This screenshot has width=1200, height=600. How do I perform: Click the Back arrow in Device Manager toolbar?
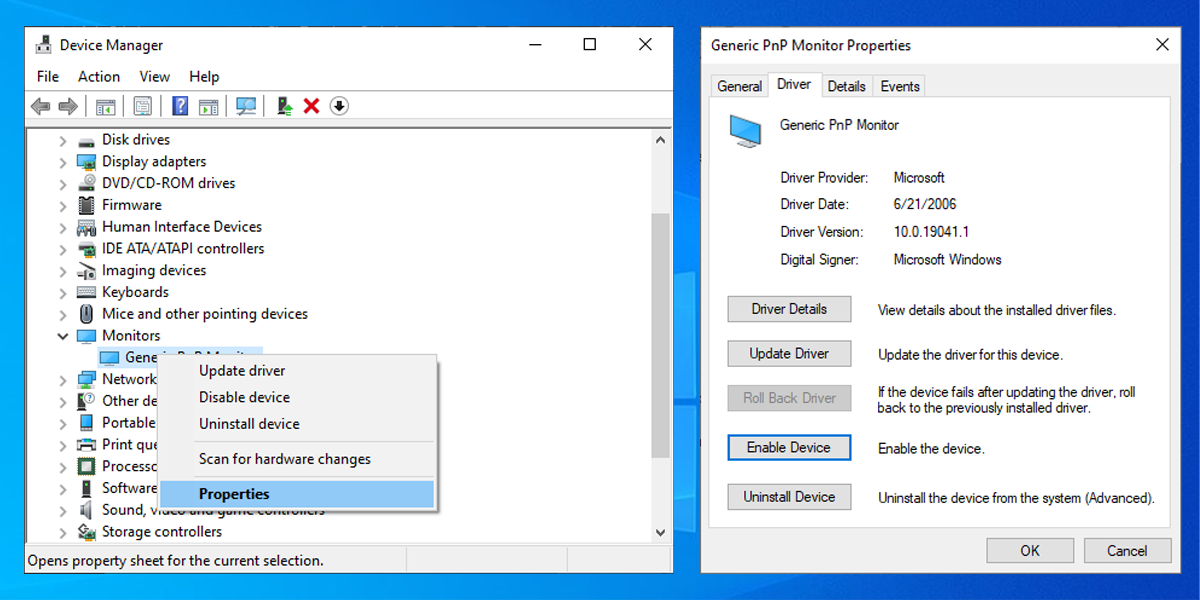(41, 106)
